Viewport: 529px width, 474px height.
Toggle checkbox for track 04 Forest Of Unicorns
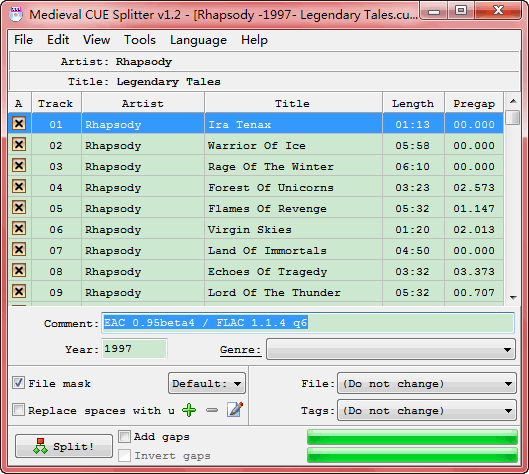(19, 186)
